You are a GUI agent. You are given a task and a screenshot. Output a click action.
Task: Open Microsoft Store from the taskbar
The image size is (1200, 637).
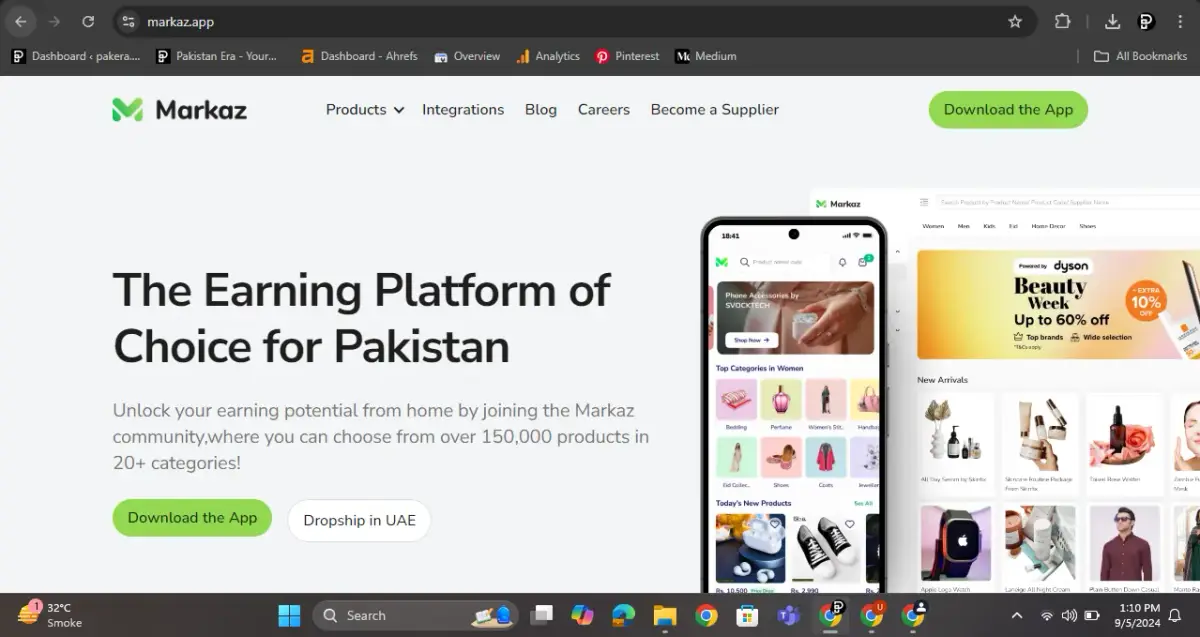click(x=747, y=615)
